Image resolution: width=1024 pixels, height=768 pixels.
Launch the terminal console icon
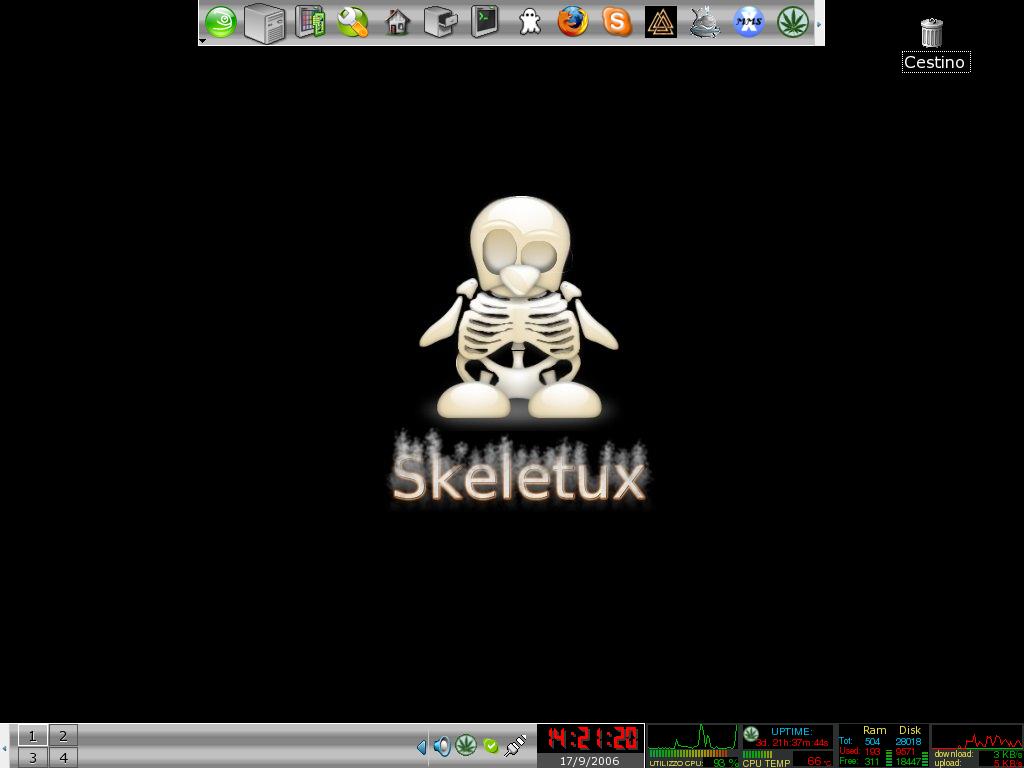485,22
